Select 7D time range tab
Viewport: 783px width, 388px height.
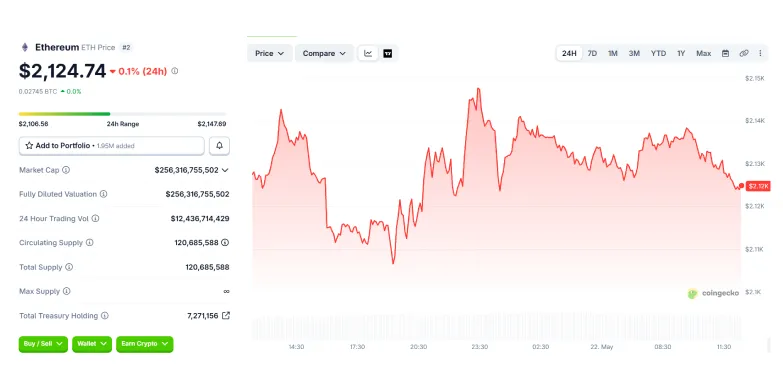(x=592, y=53)
